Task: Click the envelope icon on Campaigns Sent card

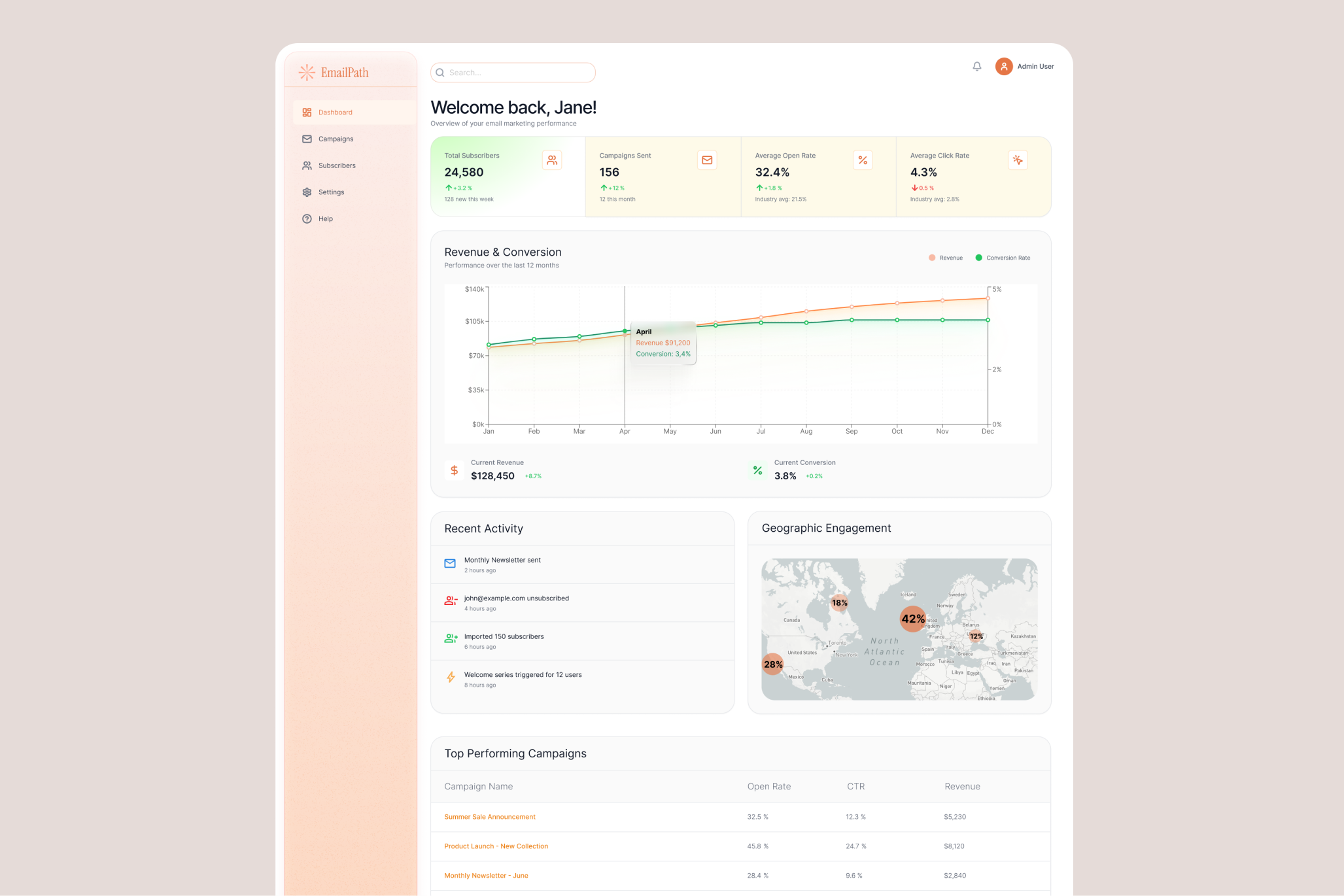Action: (x=707, y=160)
